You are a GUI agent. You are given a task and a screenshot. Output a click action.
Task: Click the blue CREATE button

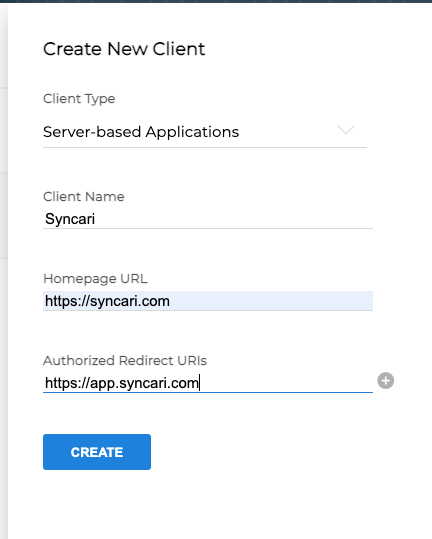pos(97,452)
